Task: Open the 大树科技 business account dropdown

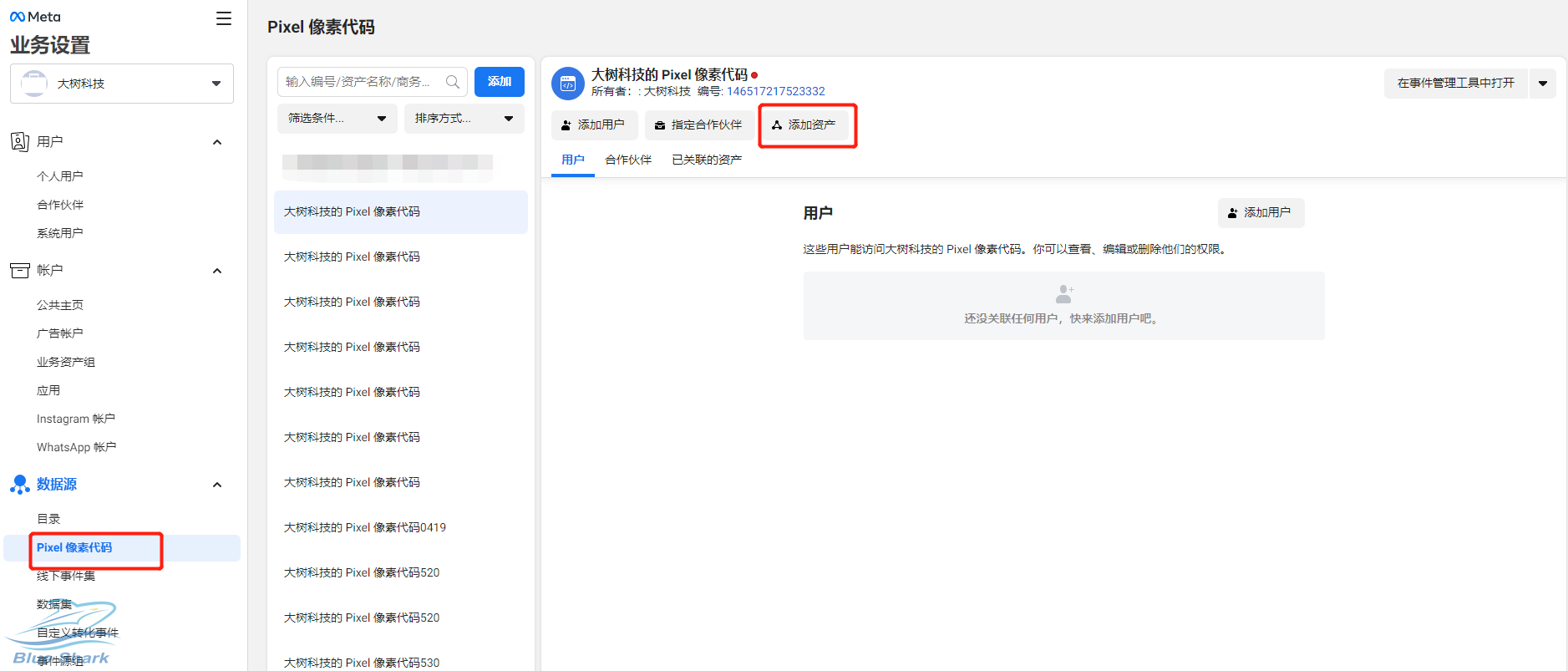Action: pyautogui.click(x=122, y=84)
